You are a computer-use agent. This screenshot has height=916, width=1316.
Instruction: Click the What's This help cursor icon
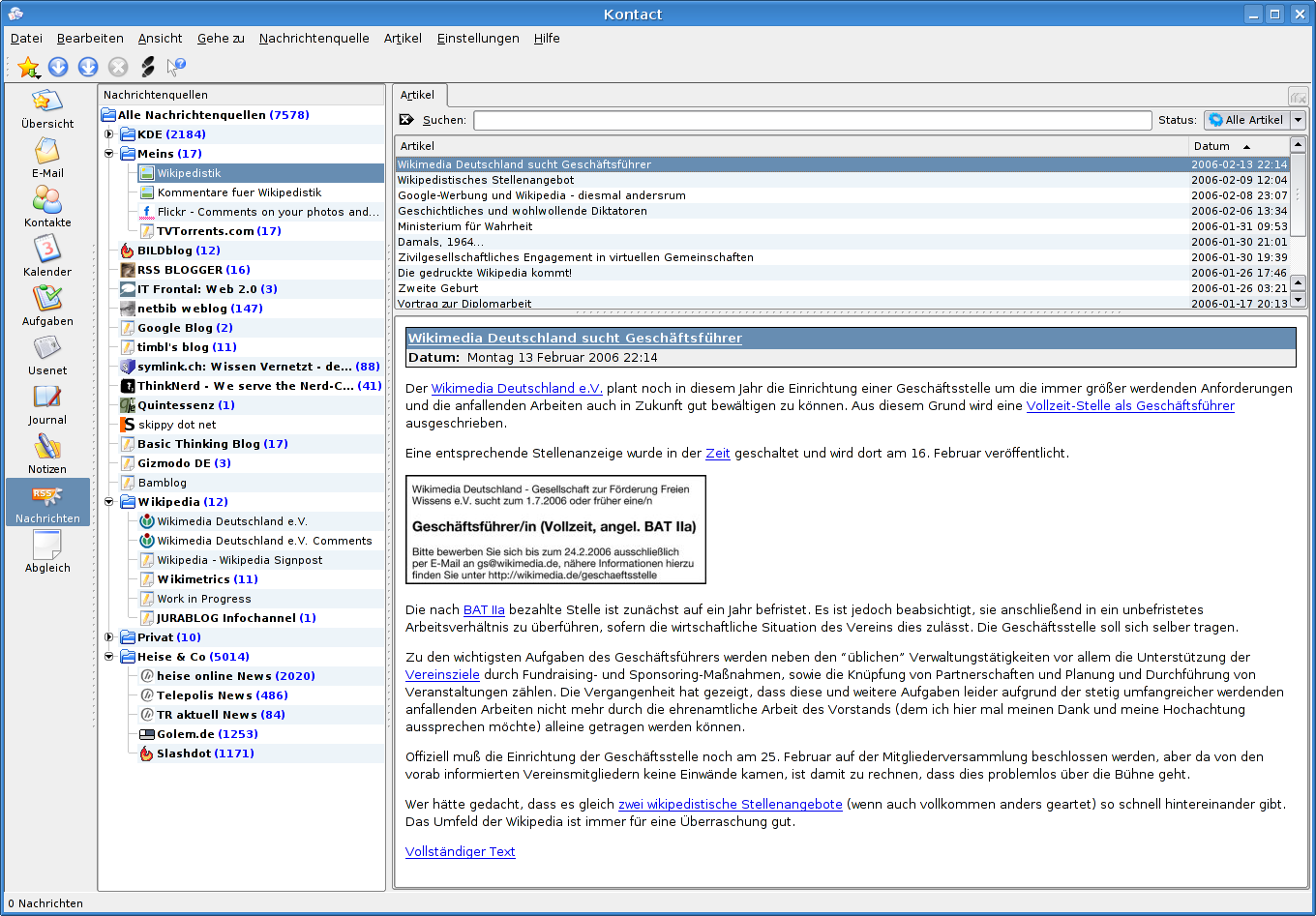coord(176,67)
